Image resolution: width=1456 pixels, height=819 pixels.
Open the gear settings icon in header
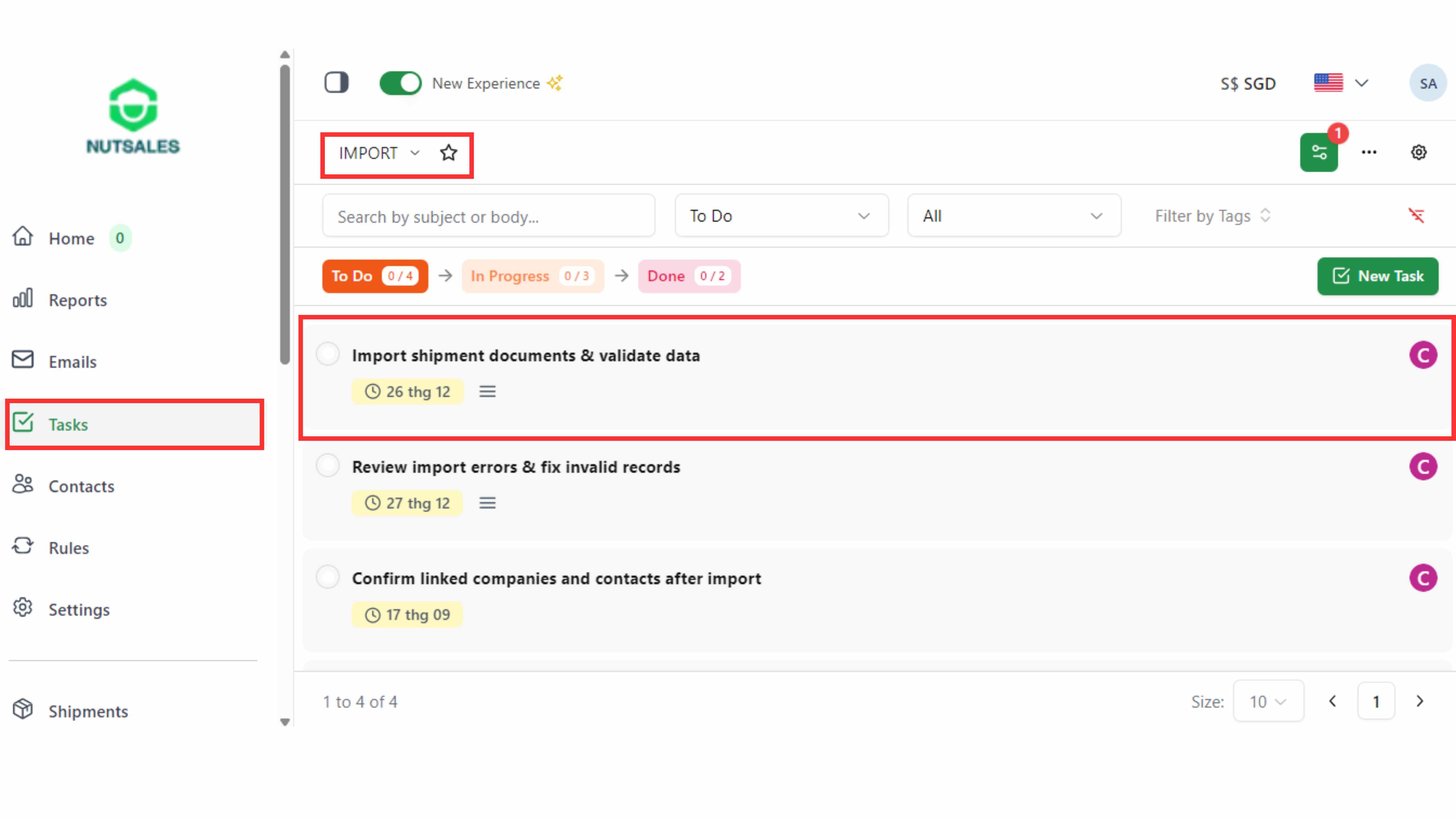[x=1418, y=152]
